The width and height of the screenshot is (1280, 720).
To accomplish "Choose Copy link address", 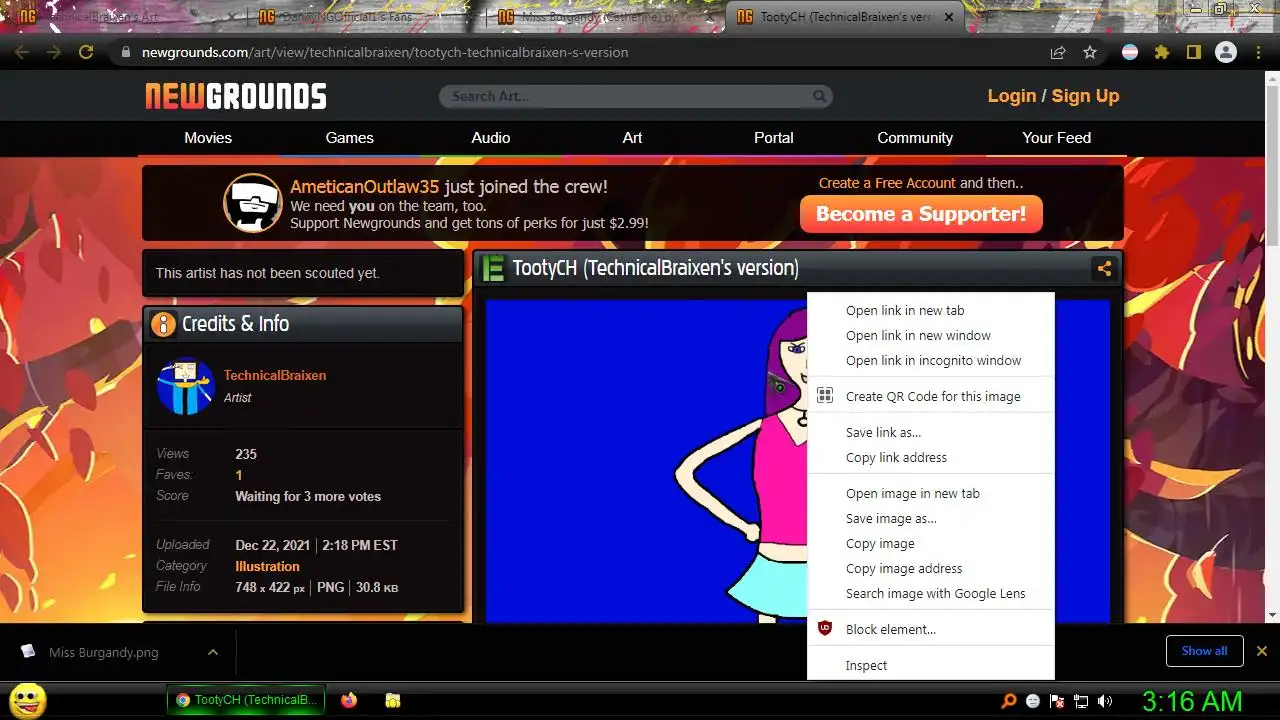I will coord(930,457).
